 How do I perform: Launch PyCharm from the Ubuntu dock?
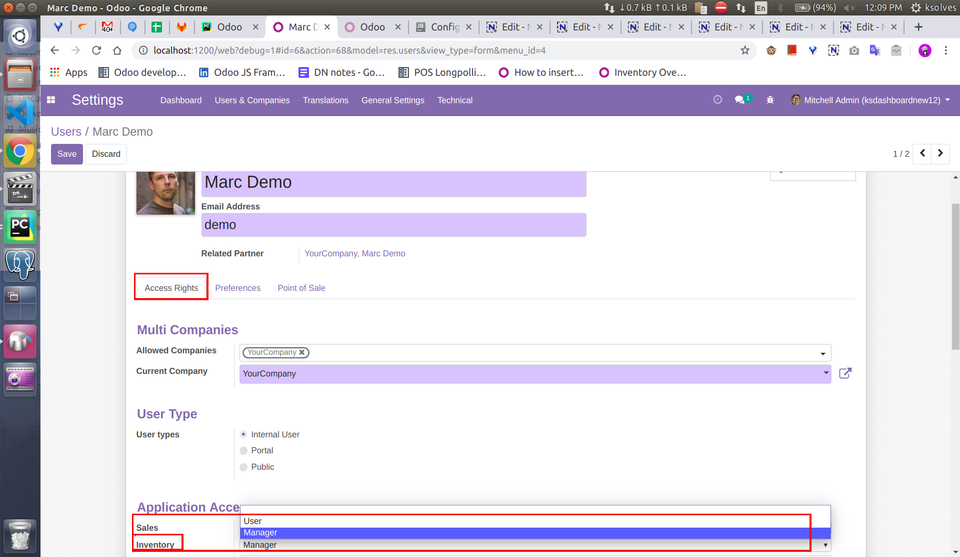pyautogui.click(x=20, y=226)
